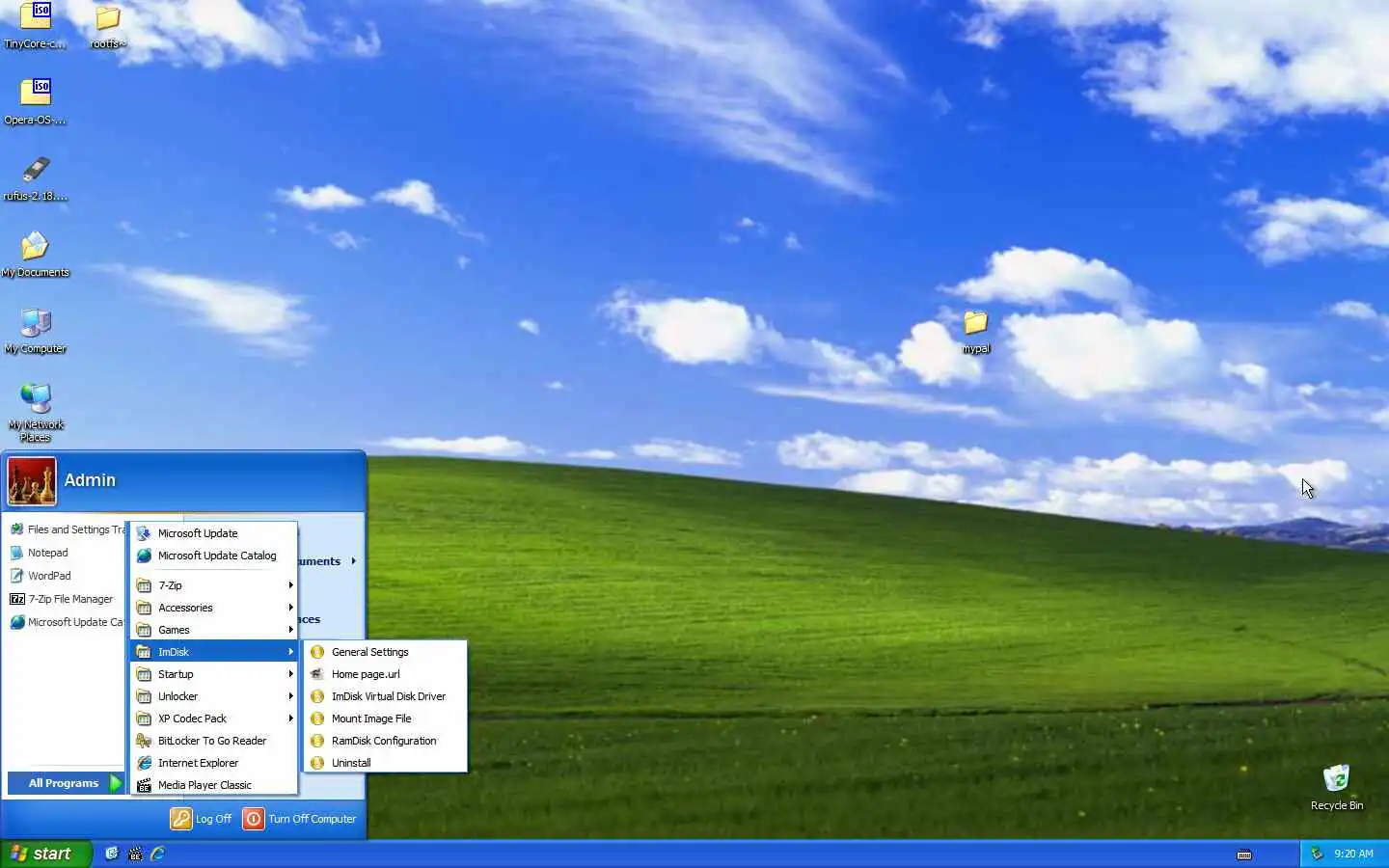Open Media Player Classic from All Programs

point(214,785)
